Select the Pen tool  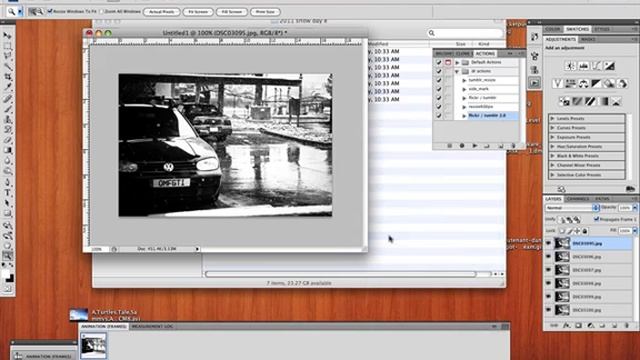coord(7,182)
